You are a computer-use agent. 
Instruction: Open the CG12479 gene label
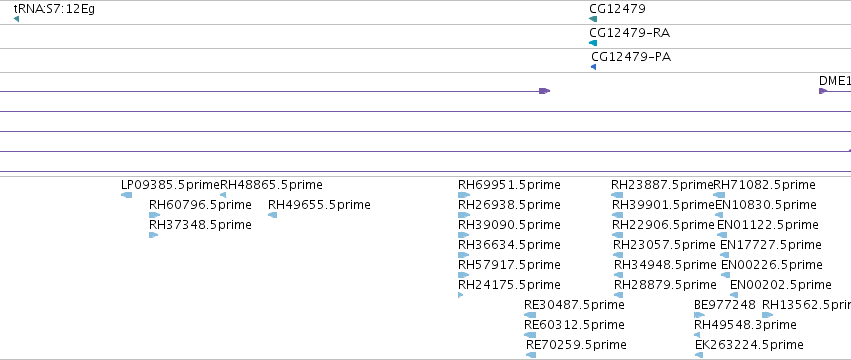pos(617,9)
